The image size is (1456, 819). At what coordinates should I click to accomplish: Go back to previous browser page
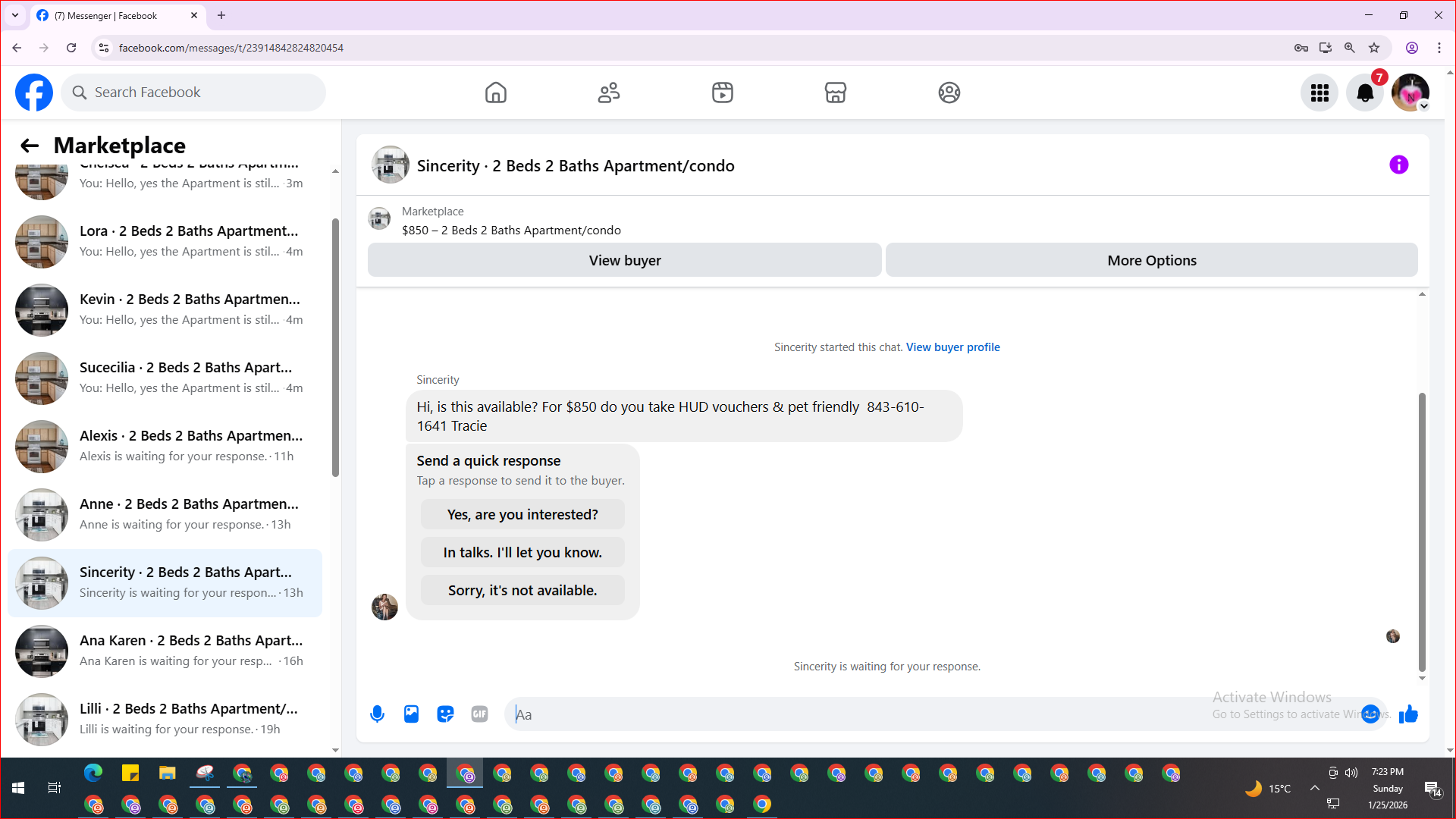(x=17, y=48)
